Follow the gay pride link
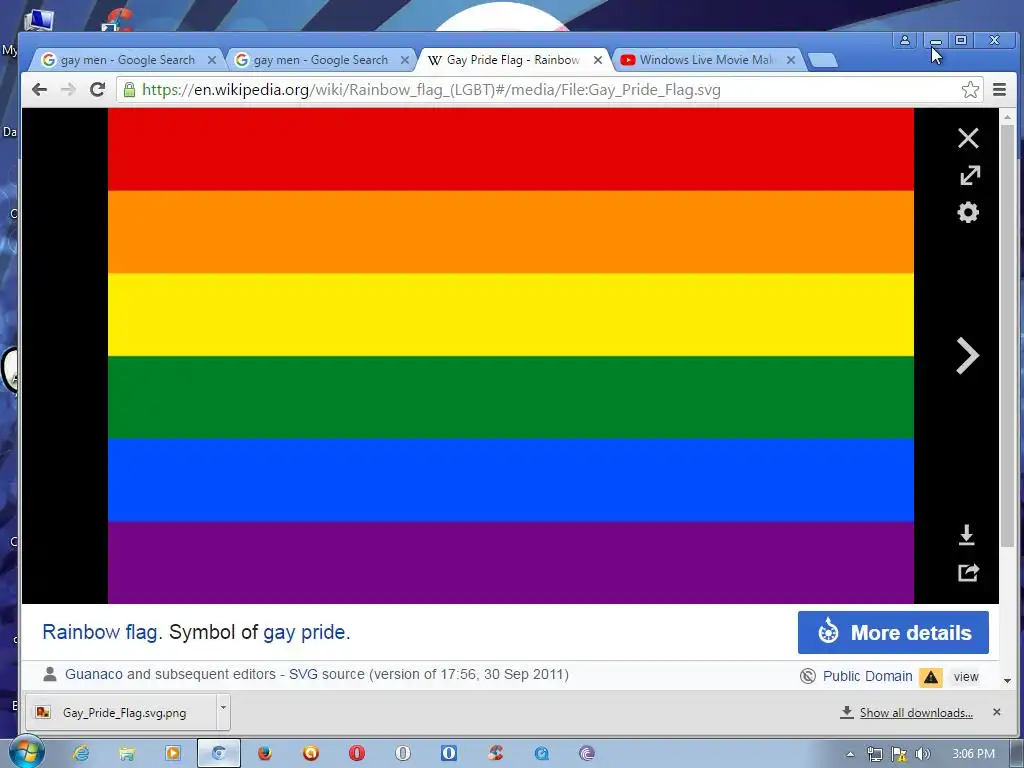This screenshot has height=768, width=1024. click(x=304, y=632)
